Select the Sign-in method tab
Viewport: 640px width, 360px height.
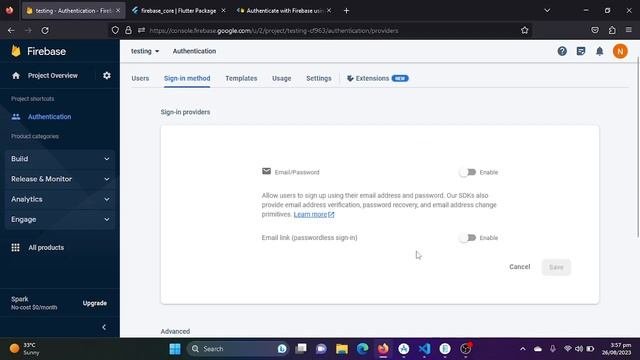[187, 78]
